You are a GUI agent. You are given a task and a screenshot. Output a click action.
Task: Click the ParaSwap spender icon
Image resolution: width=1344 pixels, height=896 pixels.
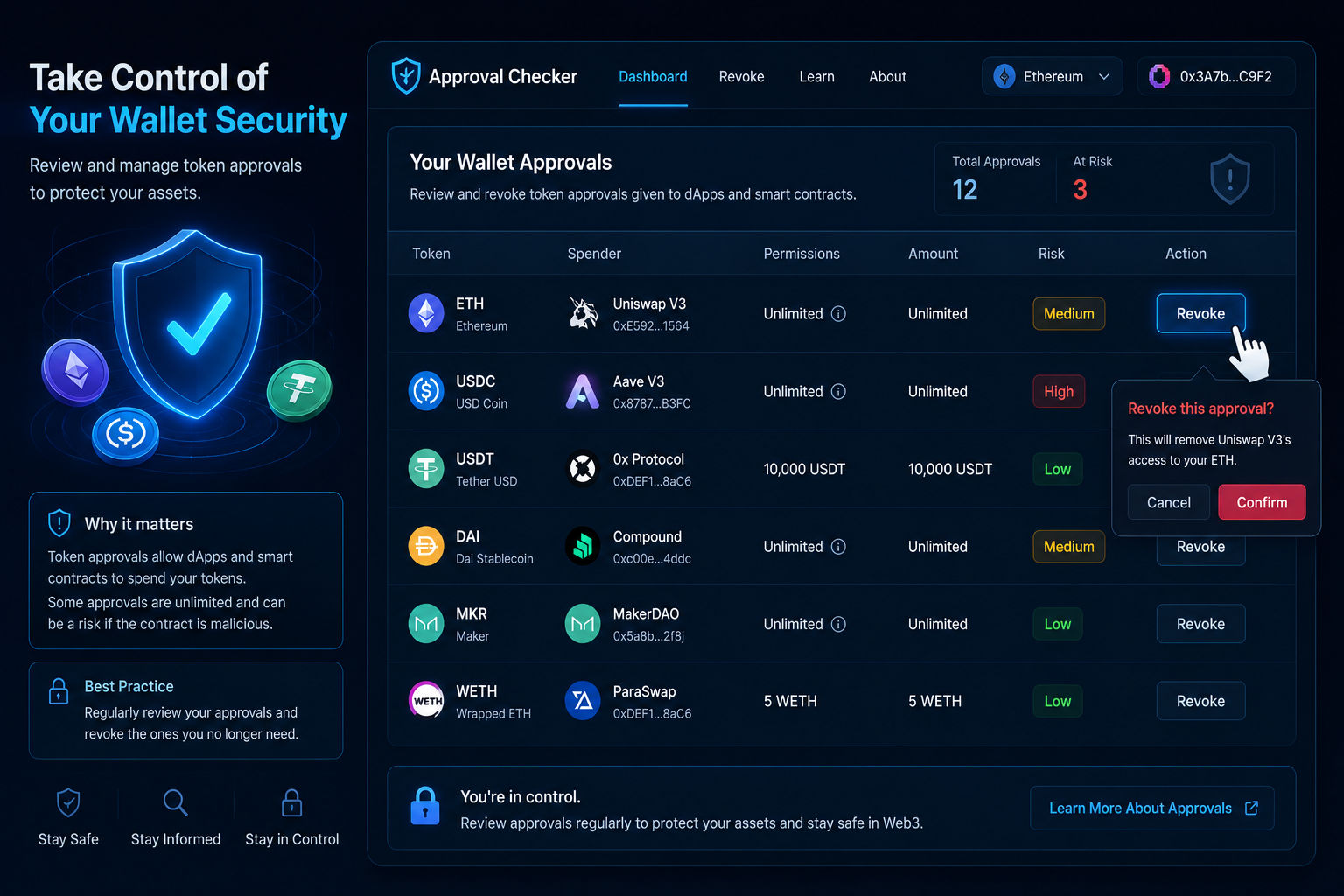coord(583,700)
